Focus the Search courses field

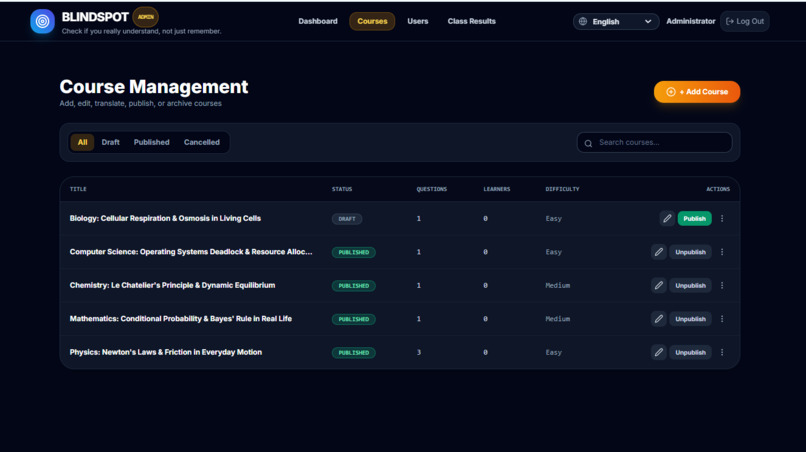pyautogui.click(x=654, y=142)
